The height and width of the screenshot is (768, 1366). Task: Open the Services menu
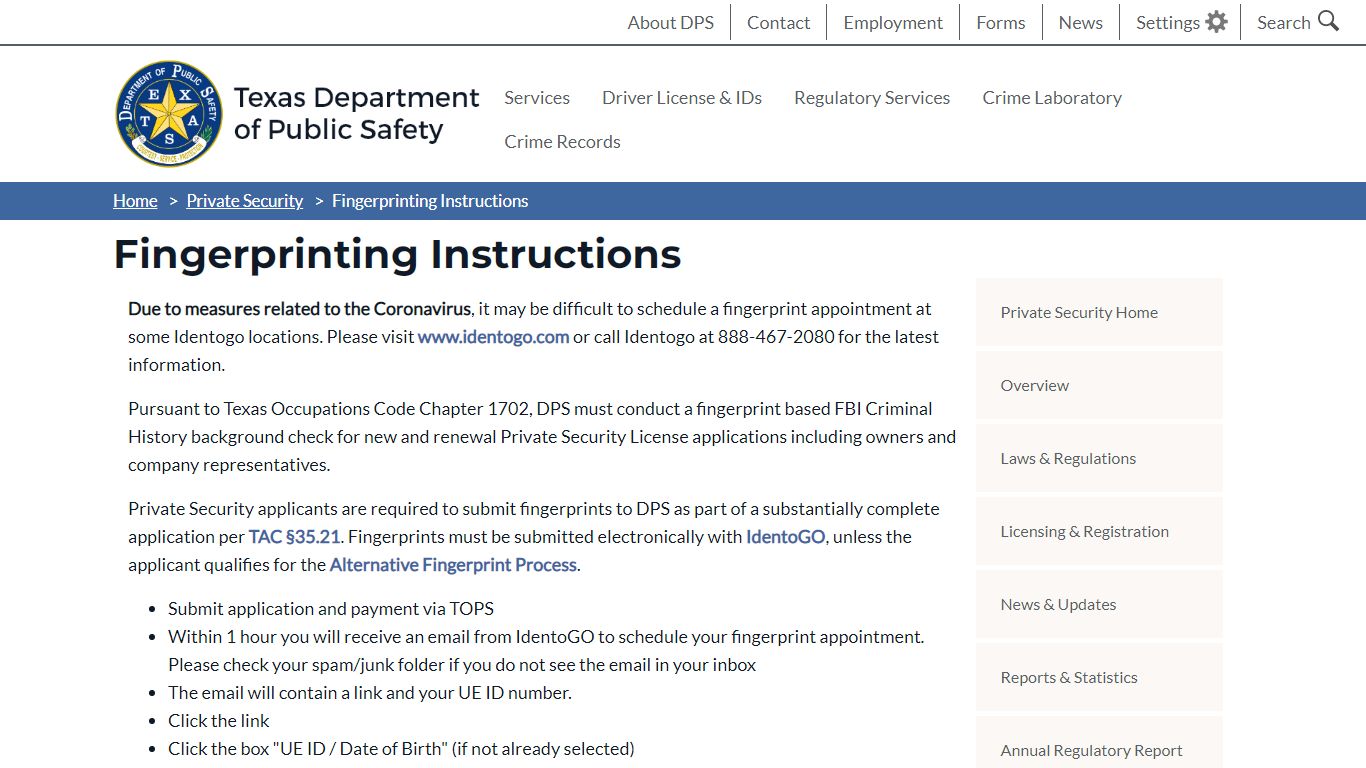(537, 97)
